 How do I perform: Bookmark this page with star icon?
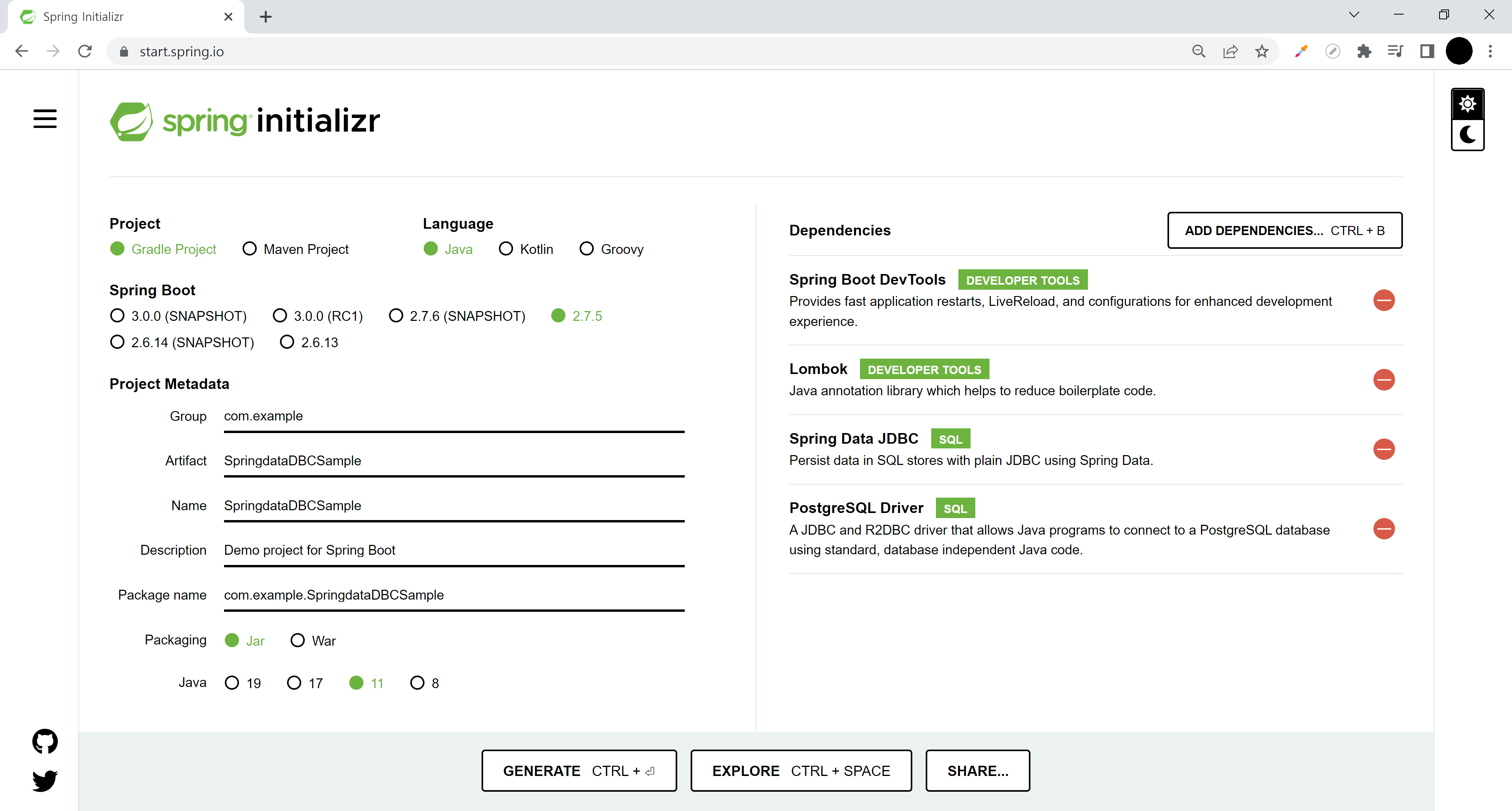click(x=1261, y=52)
